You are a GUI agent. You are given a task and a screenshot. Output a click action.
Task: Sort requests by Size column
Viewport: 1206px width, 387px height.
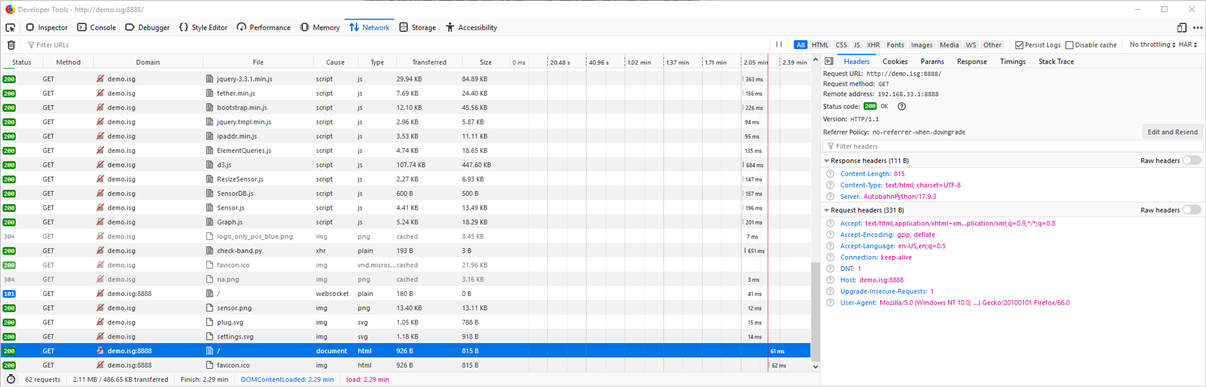tap(485, 62)
